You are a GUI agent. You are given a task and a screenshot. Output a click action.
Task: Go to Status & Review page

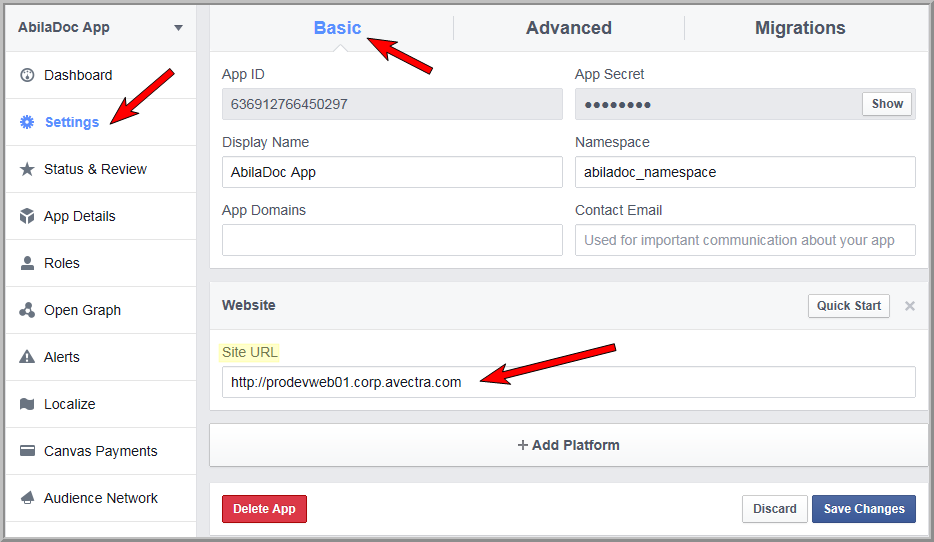pos(101,169)
